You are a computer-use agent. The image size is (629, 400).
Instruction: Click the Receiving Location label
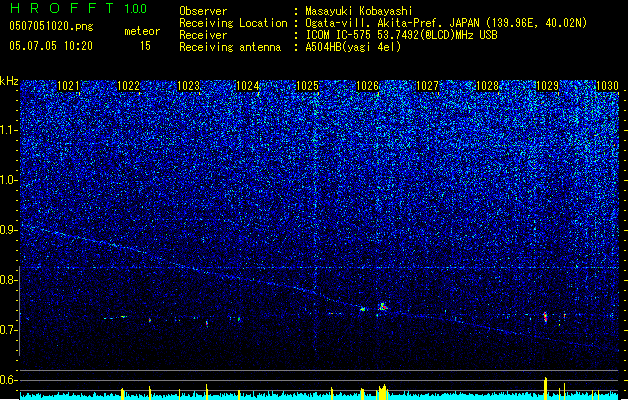tap(233, 23)
